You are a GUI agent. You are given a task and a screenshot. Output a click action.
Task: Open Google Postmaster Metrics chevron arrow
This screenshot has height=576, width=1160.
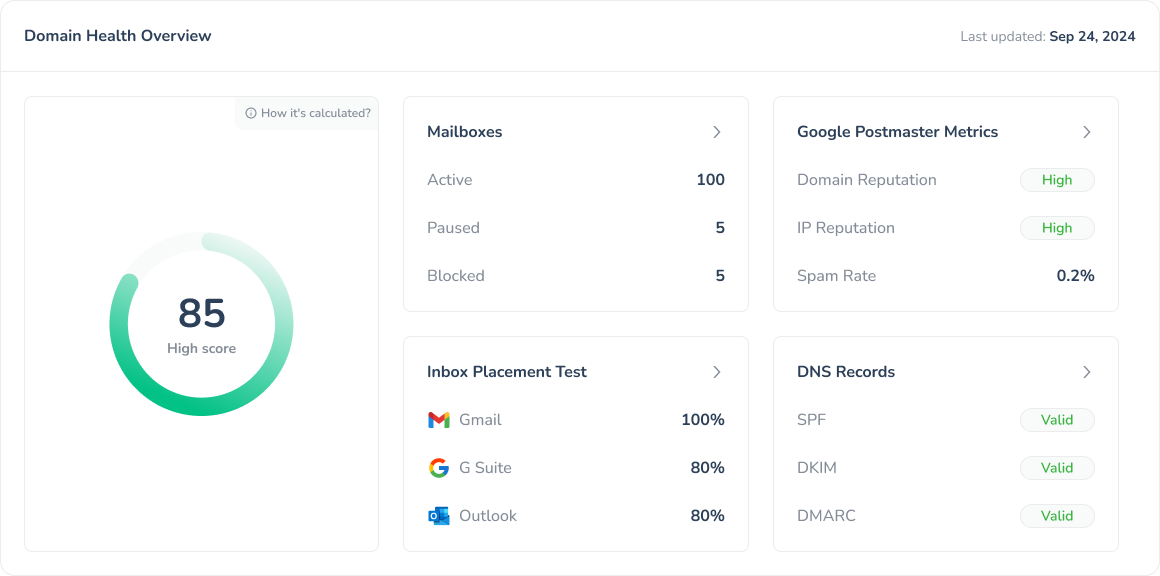tap(1086, 132)
